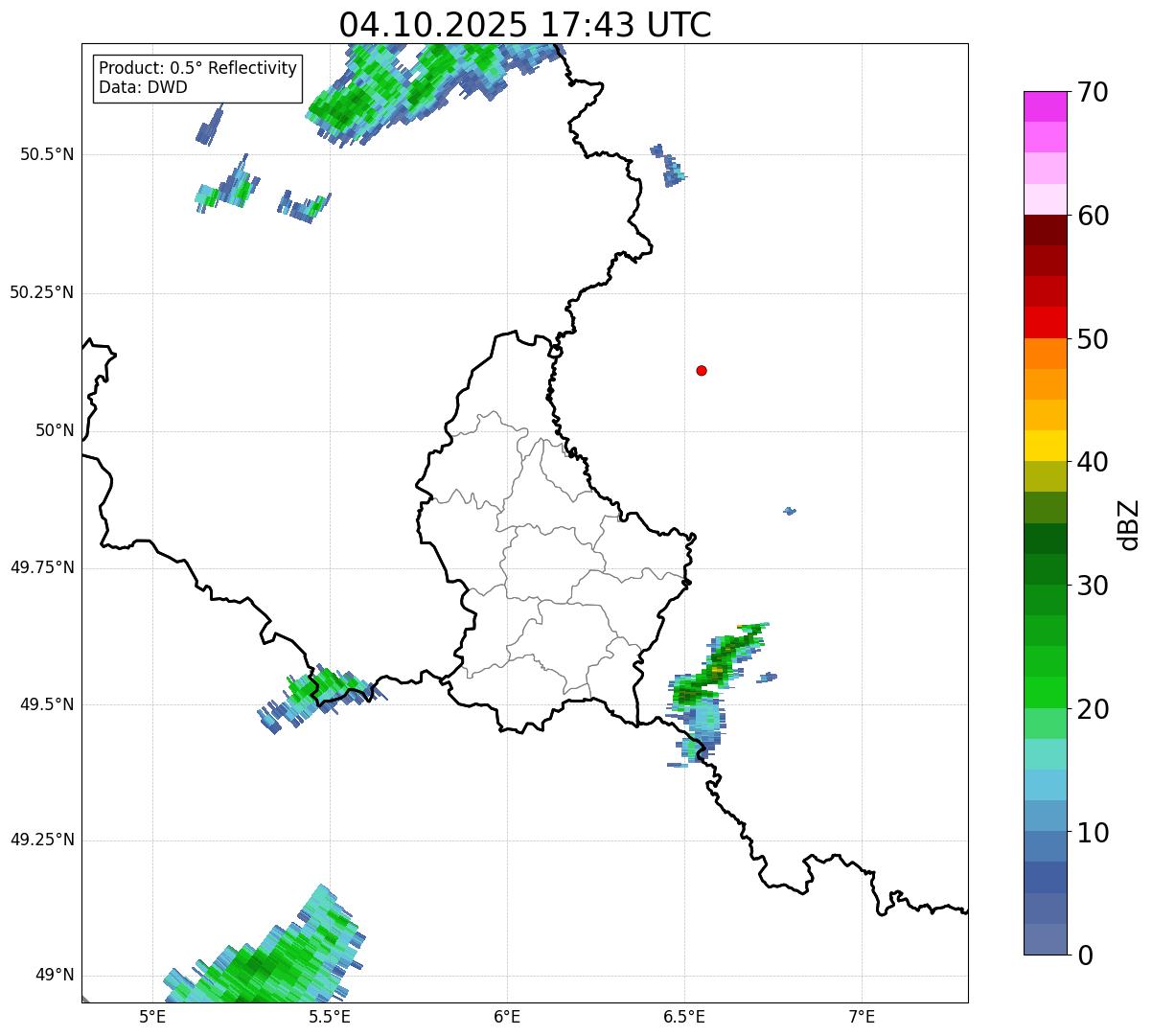Click the "Data: DWD" label

pyautogui.click(x=143, y=87)
